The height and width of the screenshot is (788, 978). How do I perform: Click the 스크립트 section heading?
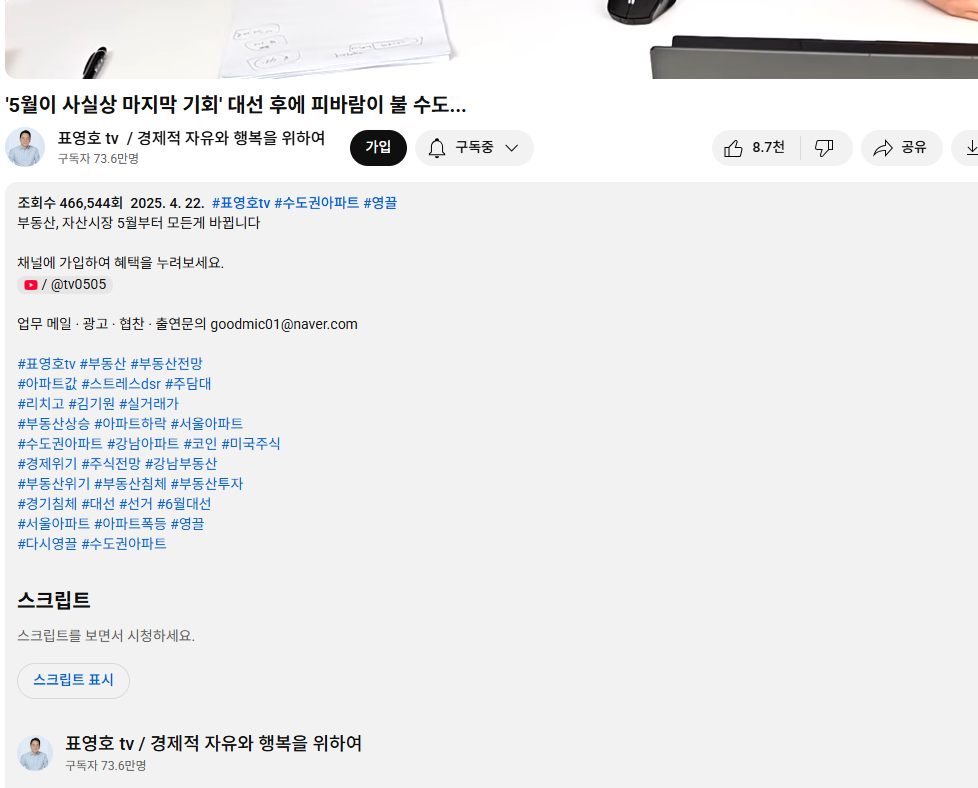pos(54,600)
